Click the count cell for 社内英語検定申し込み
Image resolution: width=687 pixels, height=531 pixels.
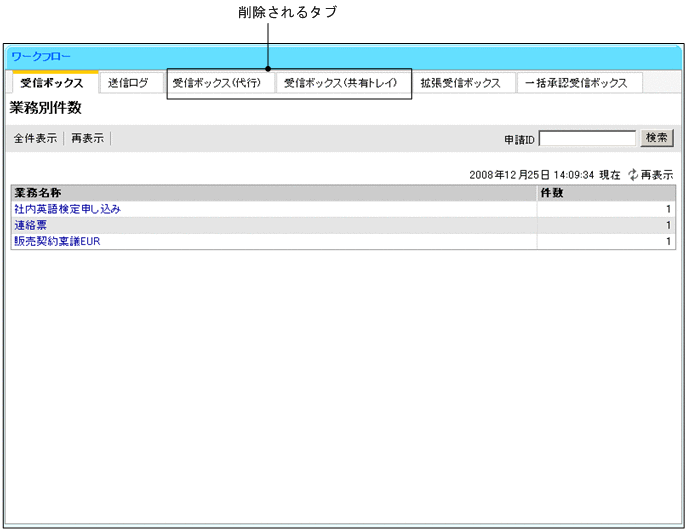606,209
